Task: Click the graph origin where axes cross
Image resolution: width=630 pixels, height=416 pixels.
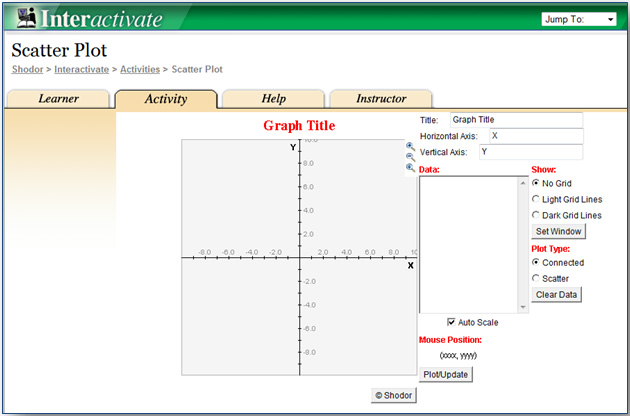Action: pyautogui.click(x=300, y=257)
